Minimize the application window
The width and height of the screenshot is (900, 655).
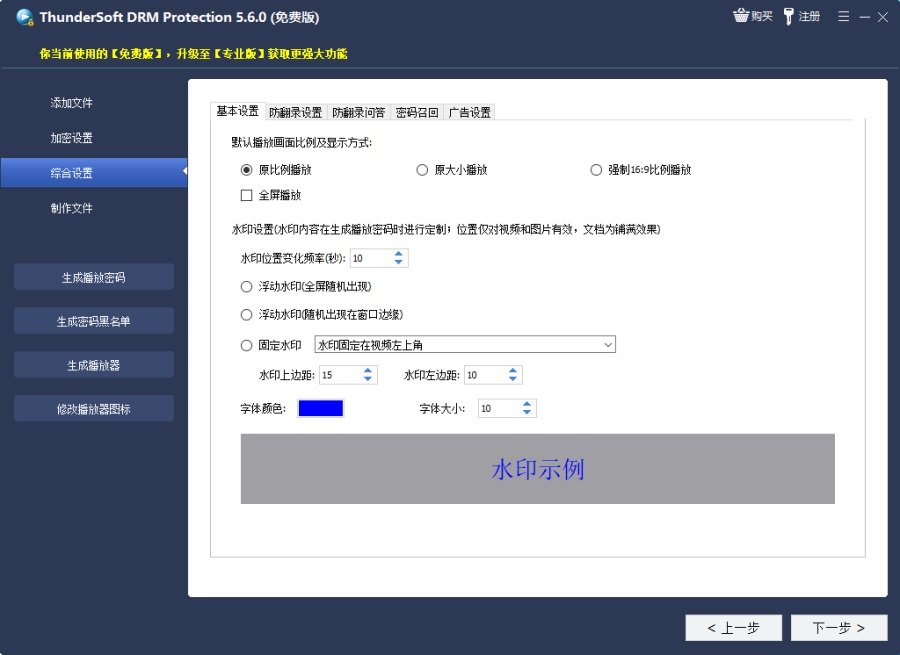click(864, 17)
